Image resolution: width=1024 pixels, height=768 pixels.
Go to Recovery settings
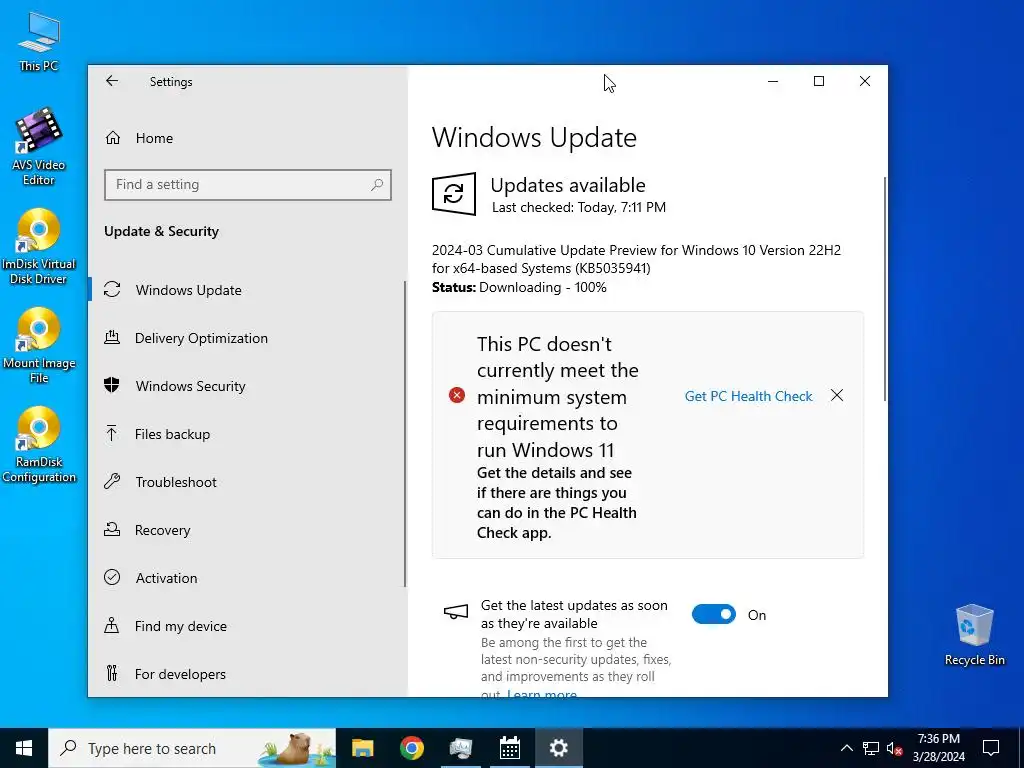click(162, 530)
